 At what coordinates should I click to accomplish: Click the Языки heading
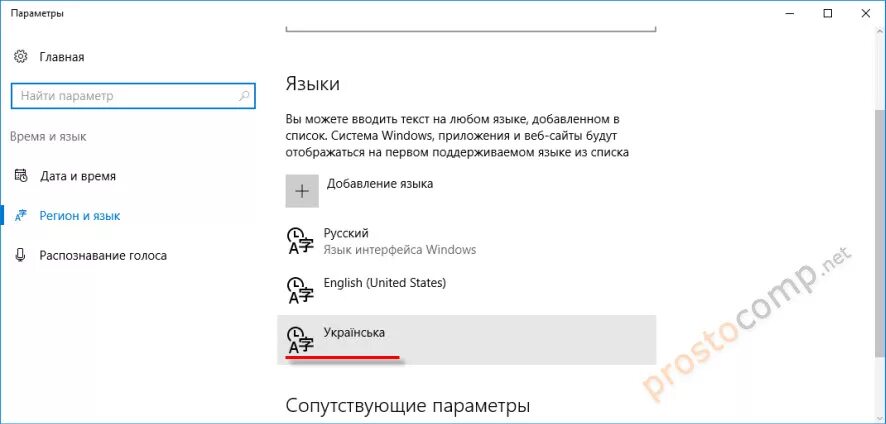312,84
